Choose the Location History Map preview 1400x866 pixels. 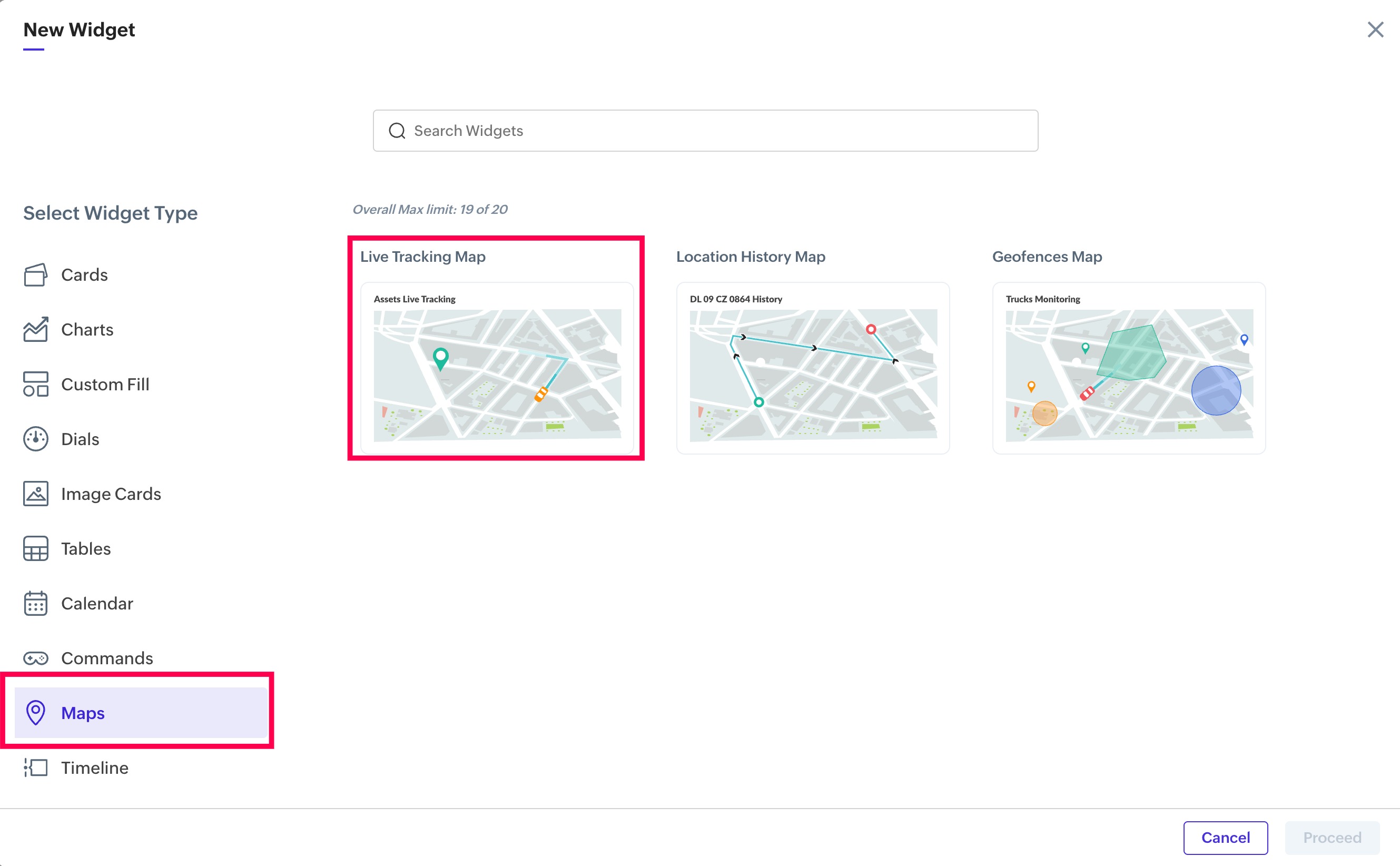click(x=813, y=368)
